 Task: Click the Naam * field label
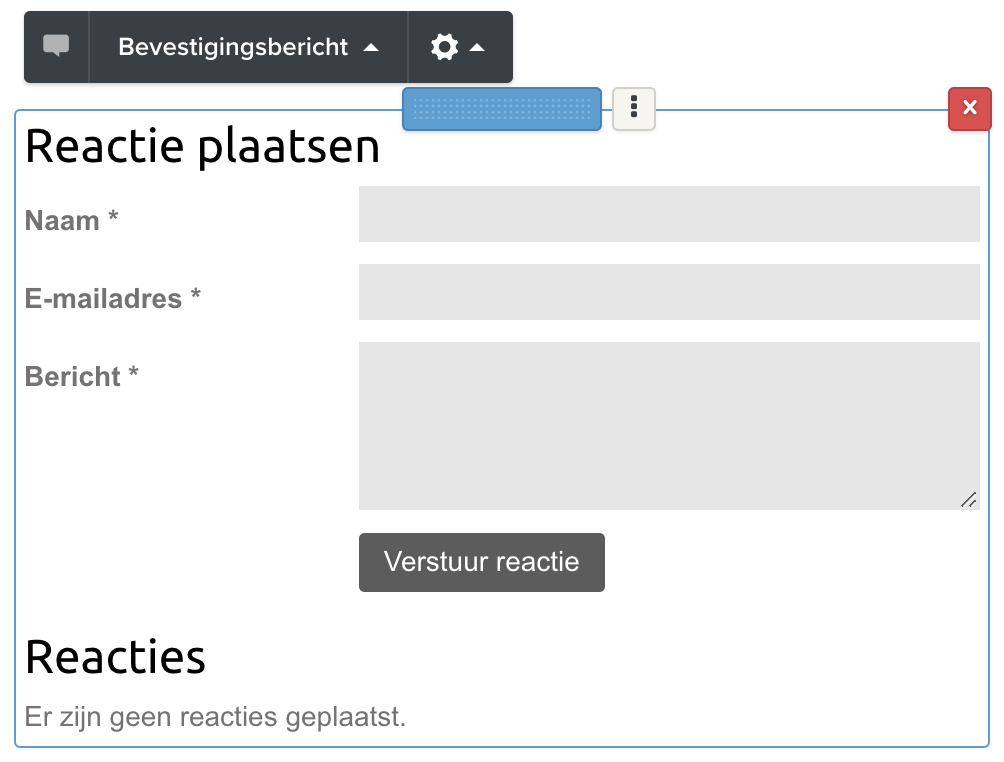tap(71, 220)
